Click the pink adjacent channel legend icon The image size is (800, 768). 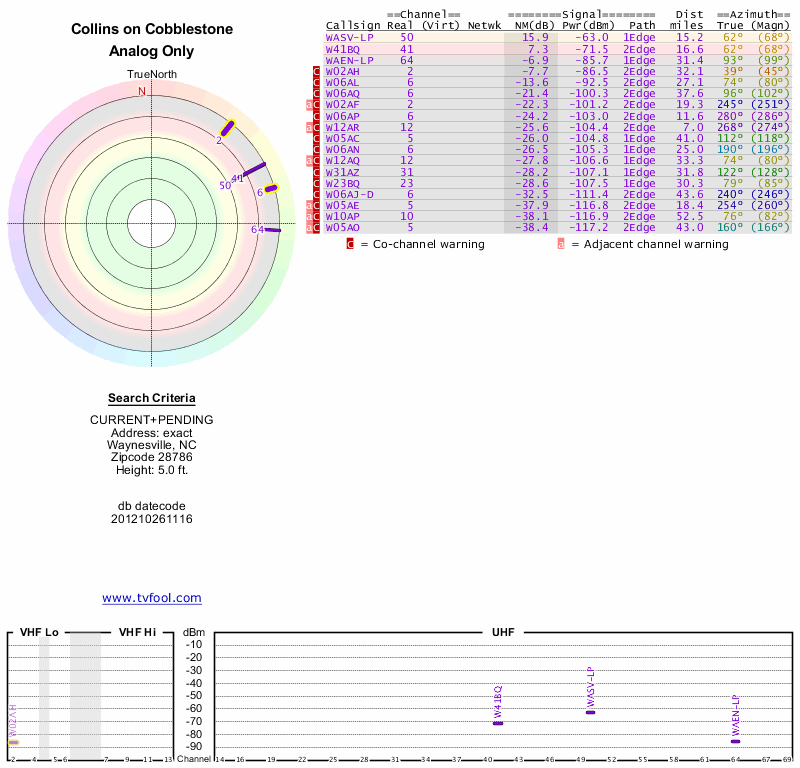[x=561, y=244]
